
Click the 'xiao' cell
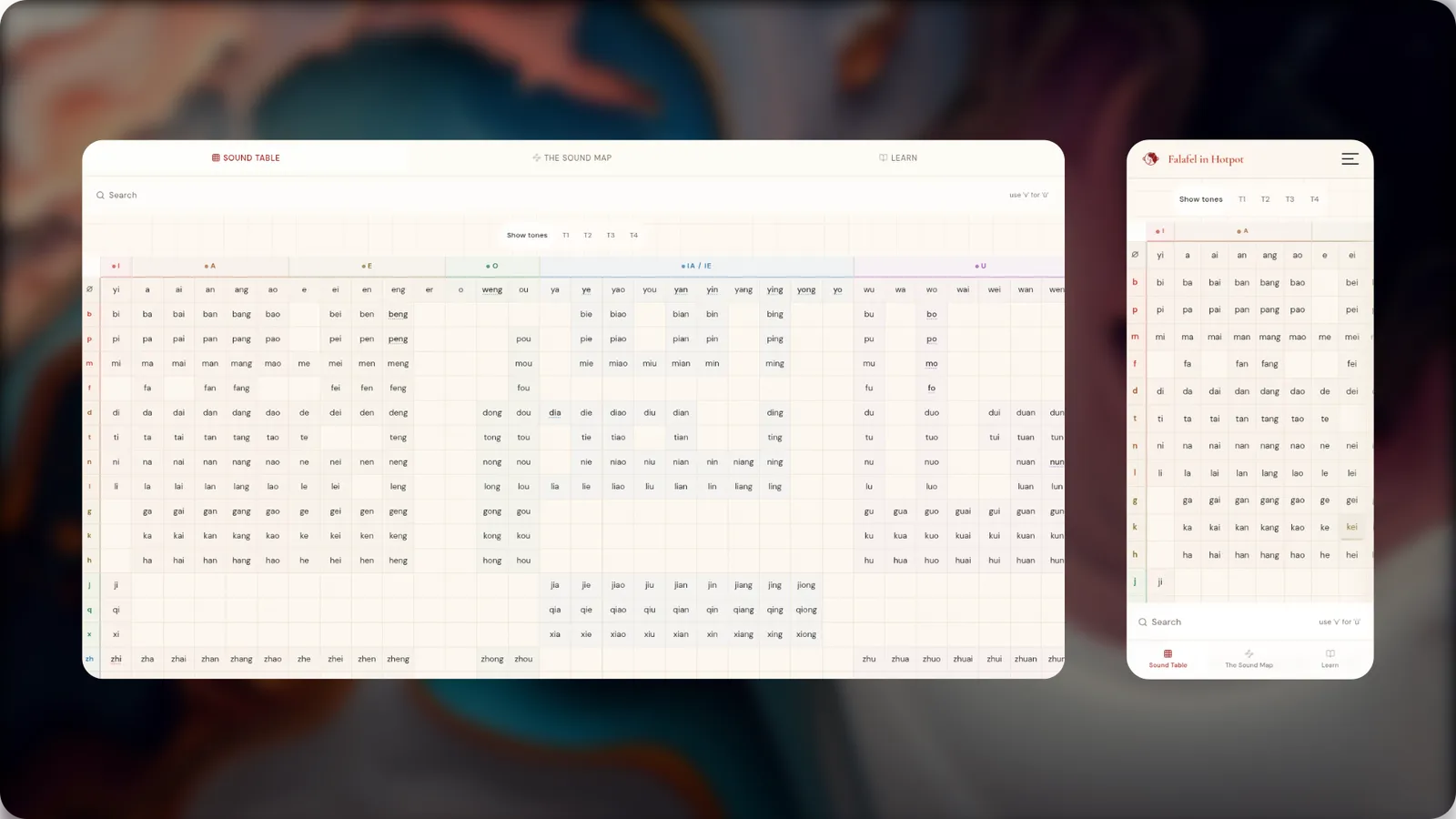[x=618, y=635]
